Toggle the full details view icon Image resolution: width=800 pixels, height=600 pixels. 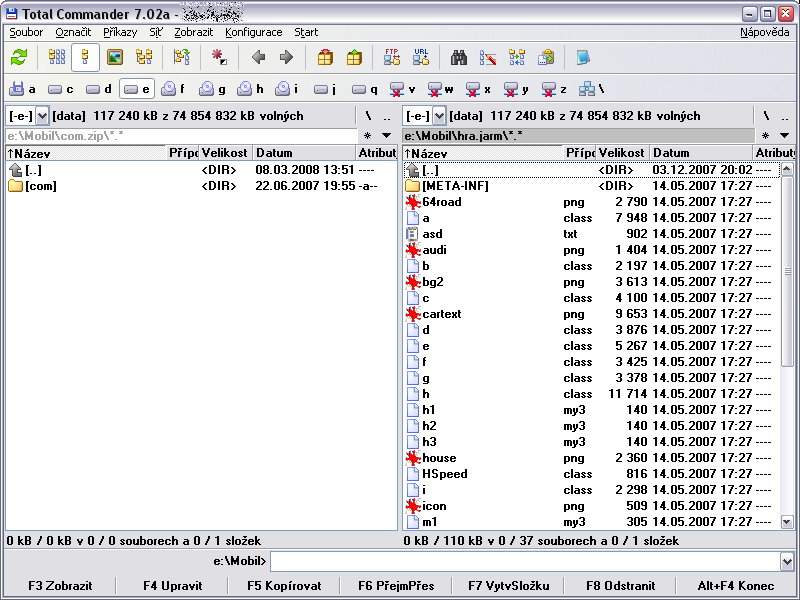tap(85, 57)
